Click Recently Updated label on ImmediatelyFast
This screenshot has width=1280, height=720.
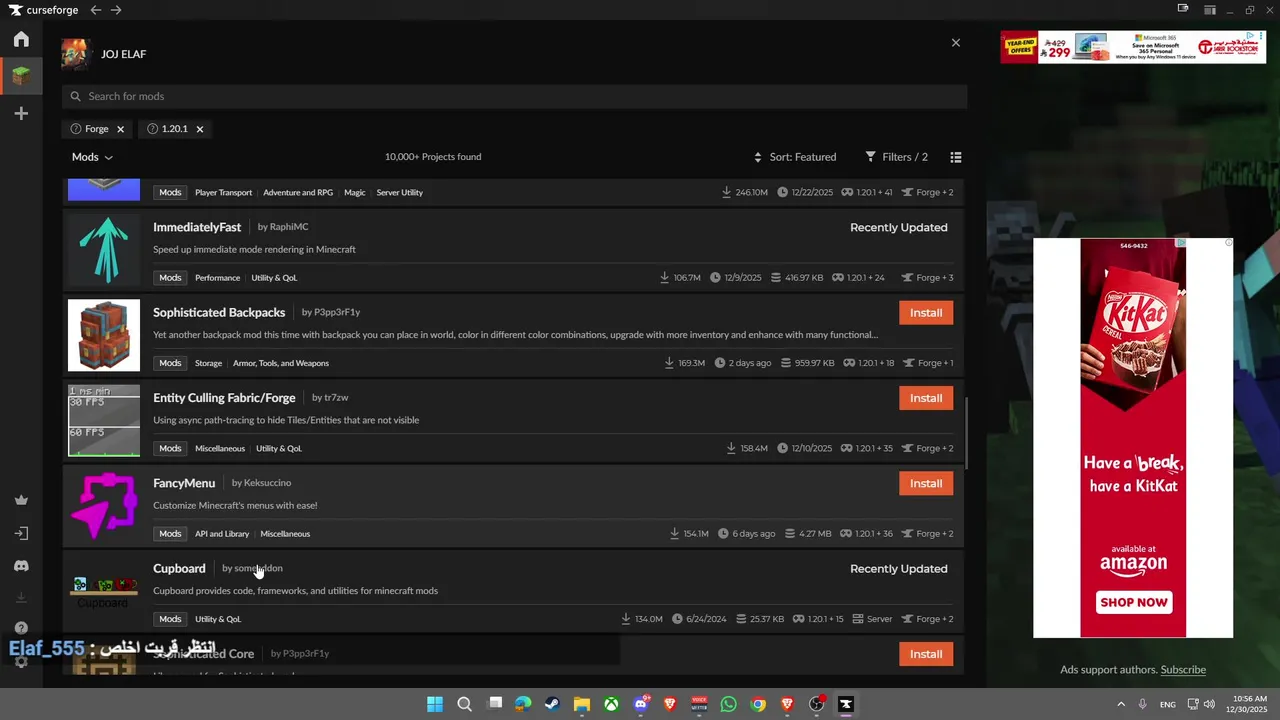point(899,227)
